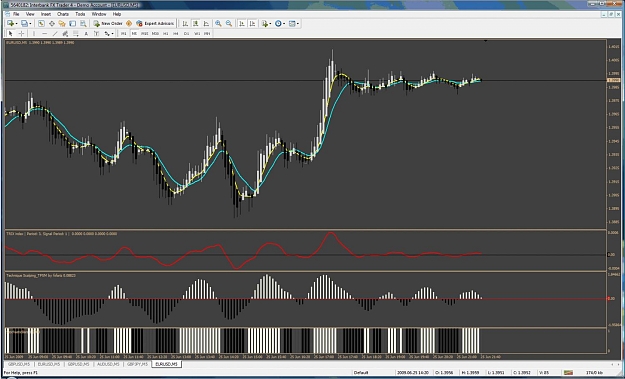Open the Data Window crosshair icon
The image size is (625, 379).
coord(52,24)
